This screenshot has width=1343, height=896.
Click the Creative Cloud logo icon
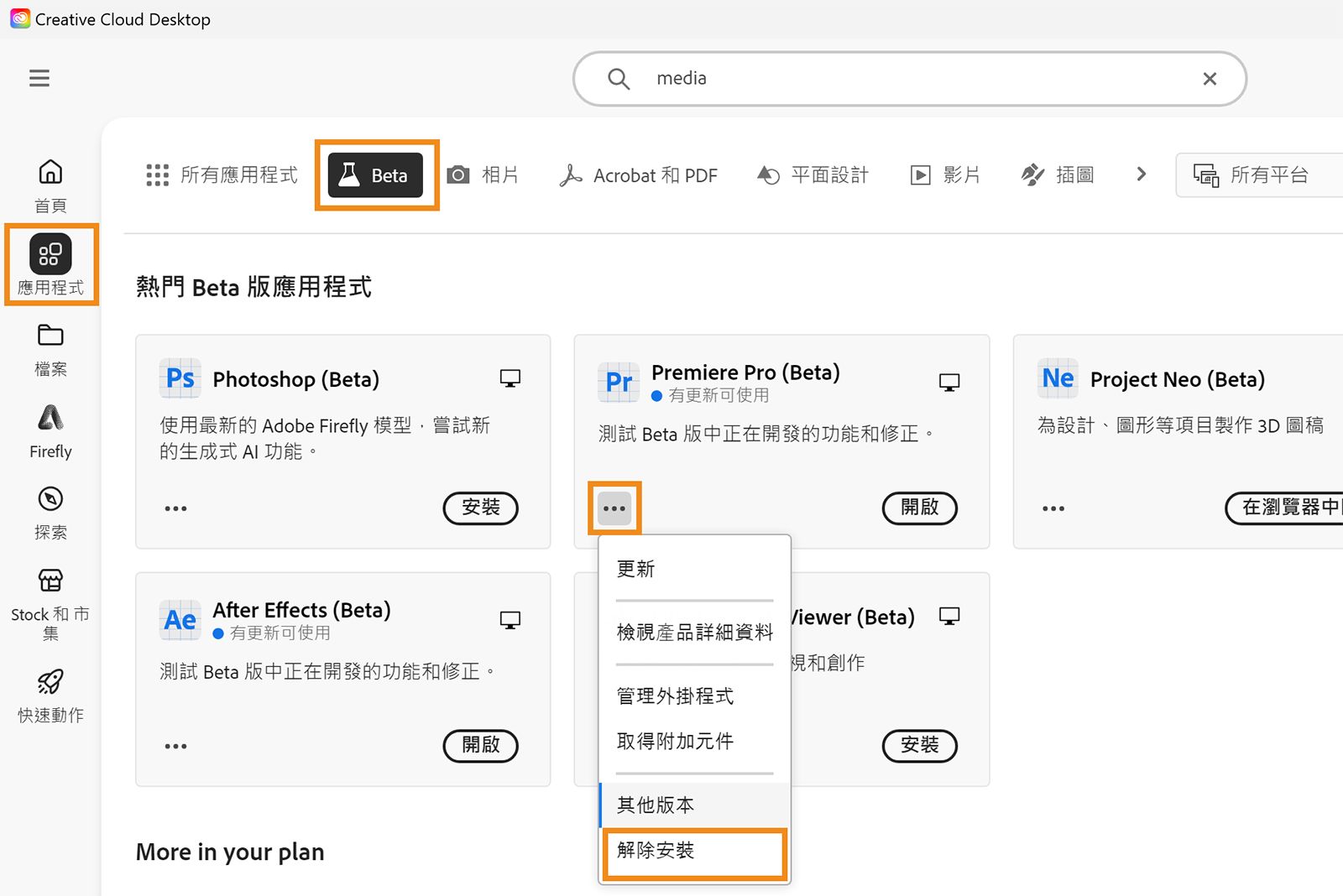[20, 18]
